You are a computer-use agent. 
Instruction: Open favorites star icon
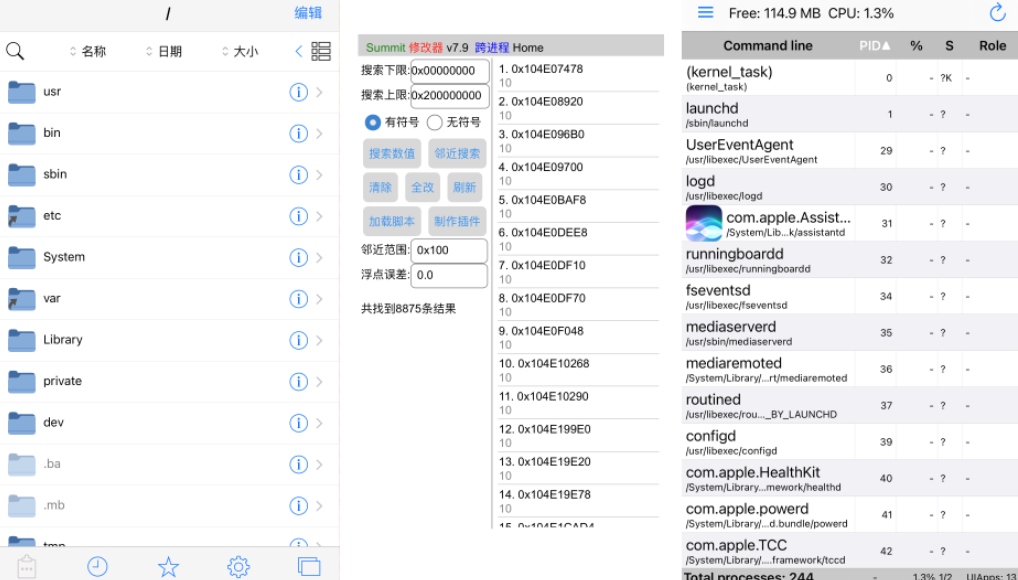click(168, 567)
